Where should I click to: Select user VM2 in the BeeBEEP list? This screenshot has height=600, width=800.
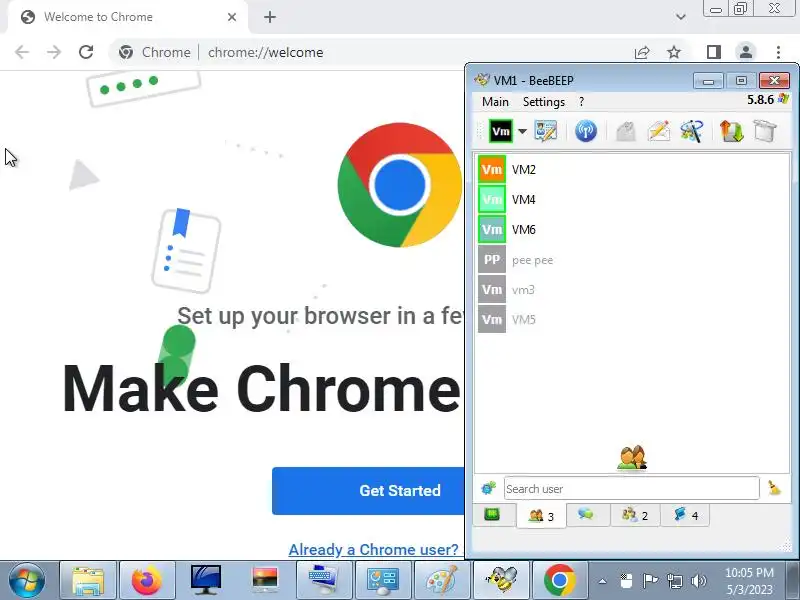point(632,169)
